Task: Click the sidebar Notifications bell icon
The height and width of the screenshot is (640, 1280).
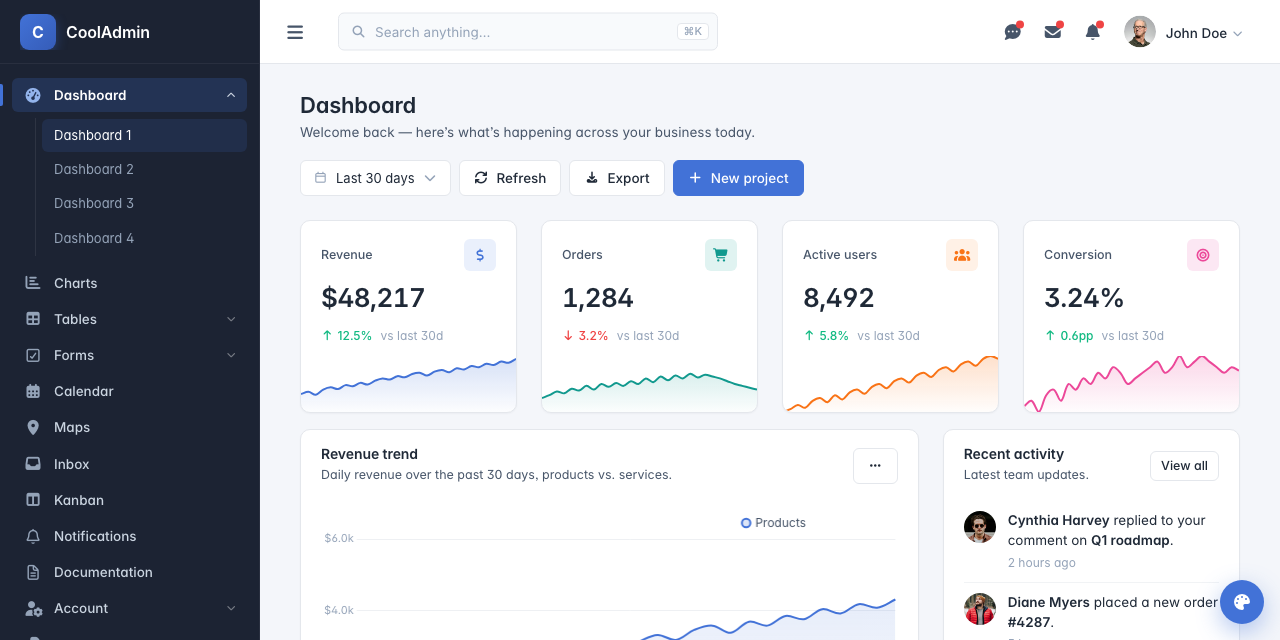Action: point(33,536)
